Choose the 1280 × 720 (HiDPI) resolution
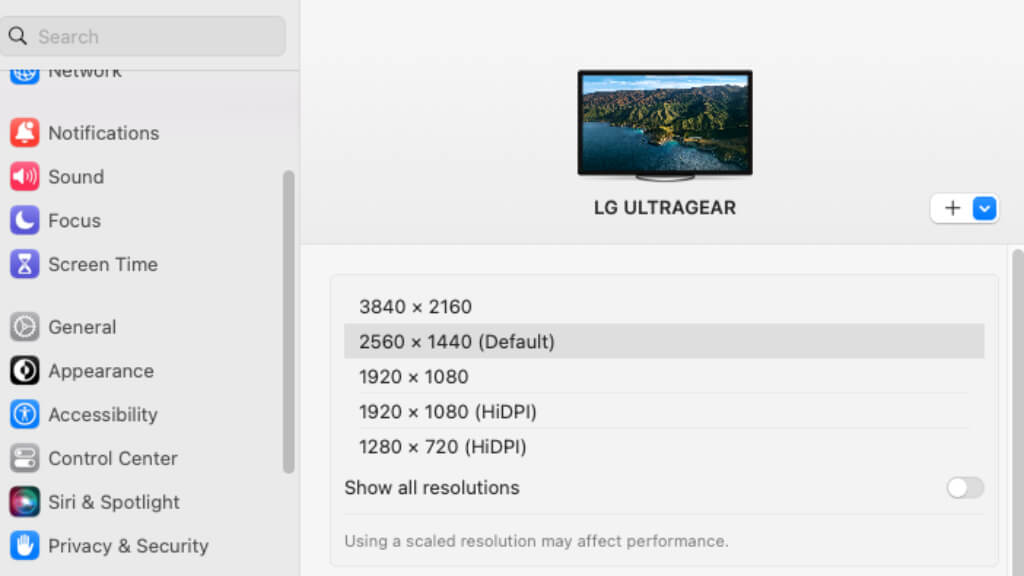The width and height of the screenshot is (1024, 576). pos(664,447)
